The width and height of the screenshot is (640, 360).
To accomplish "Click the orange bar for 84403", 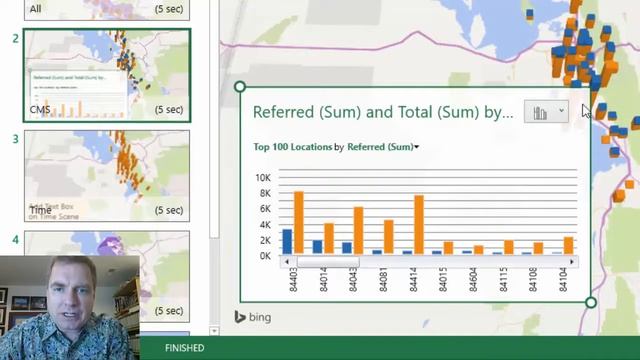I will coord(299,223).
